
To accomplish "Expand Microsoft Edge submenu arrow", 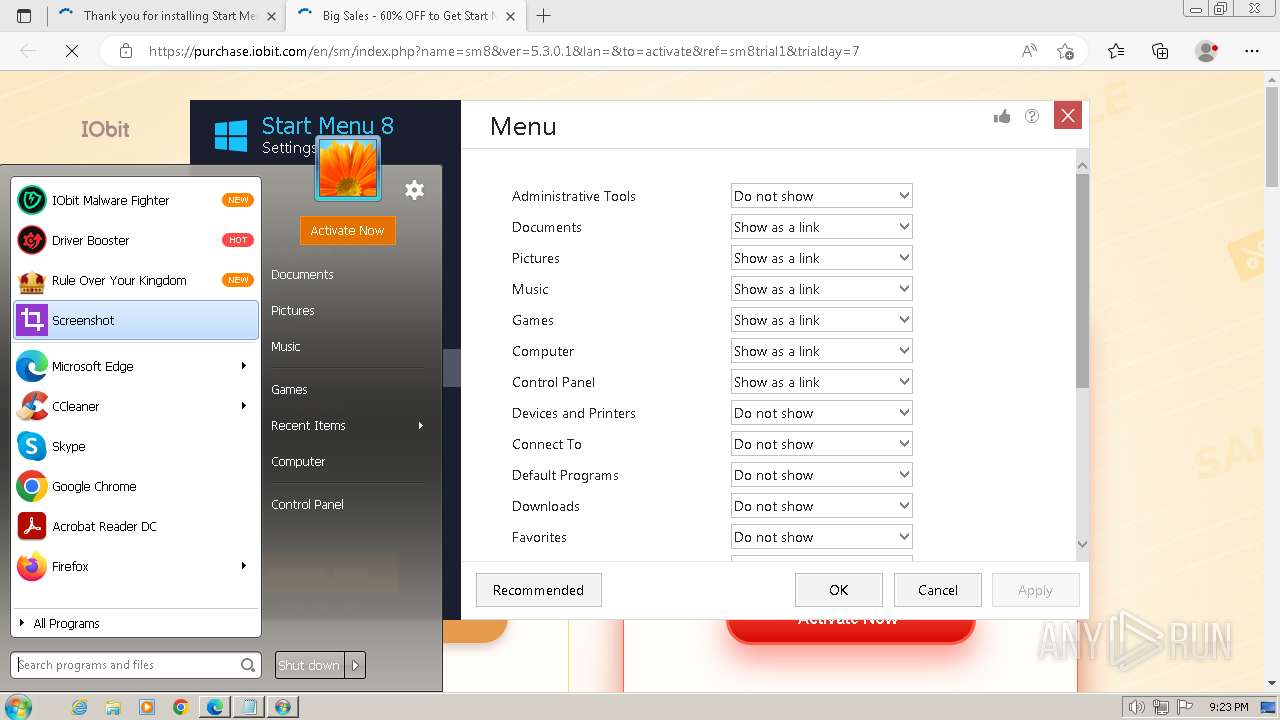I will pyautogui.click(x=244, y=366).
